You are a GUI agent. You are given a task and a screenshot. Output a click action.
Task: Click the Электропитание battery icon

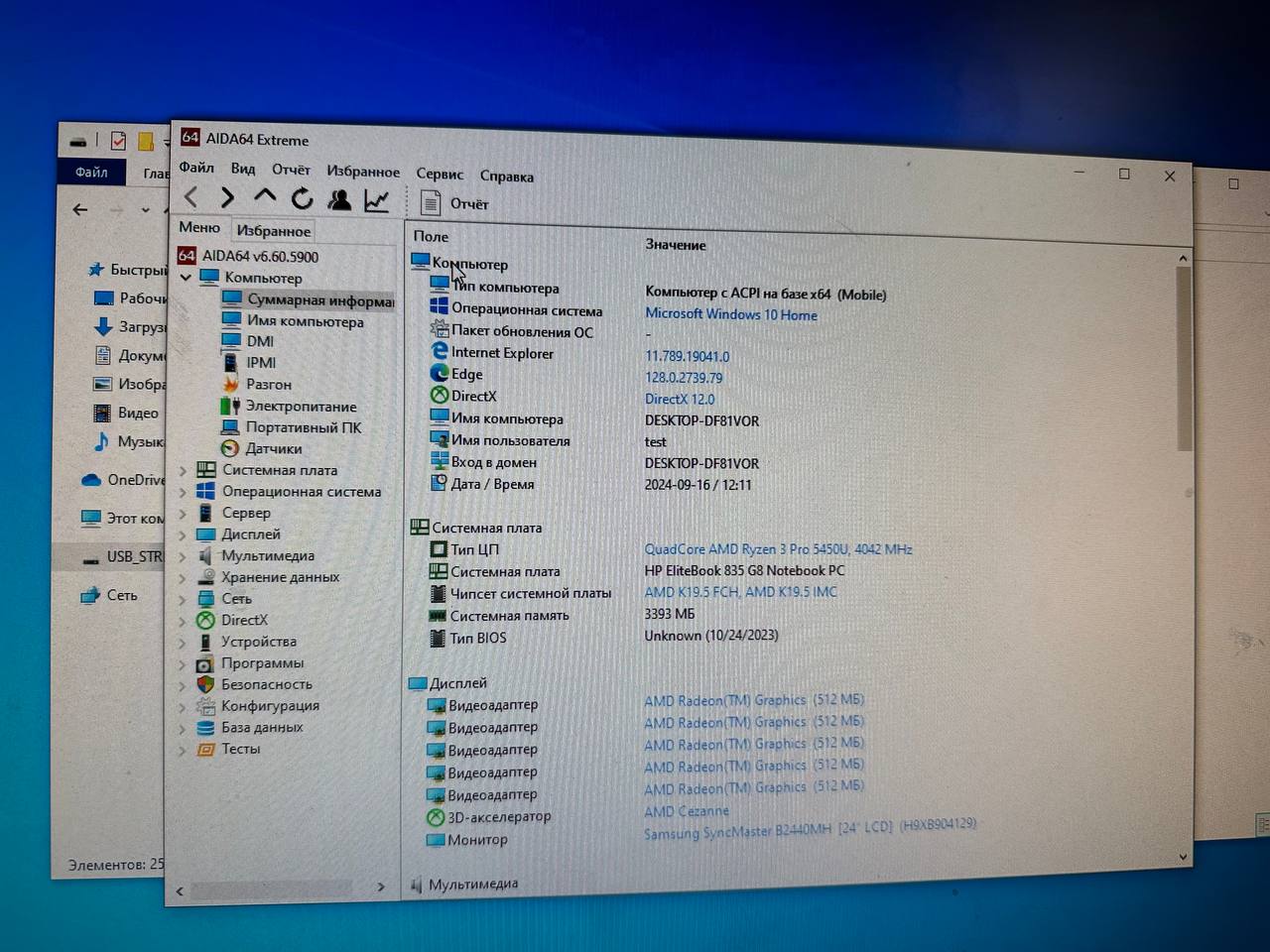pos(230,406)
